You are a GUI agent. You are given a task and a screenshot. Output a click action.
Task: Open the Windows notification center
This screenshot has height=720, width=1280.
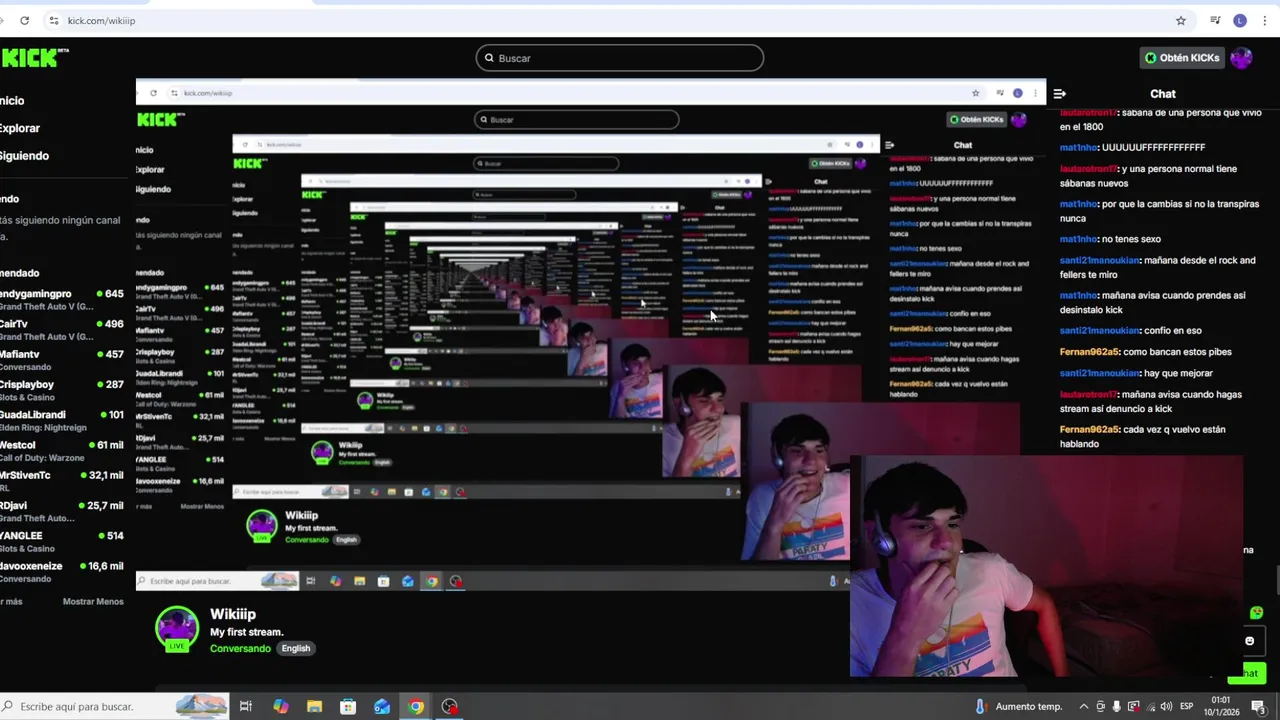(x=1259, y=707)
